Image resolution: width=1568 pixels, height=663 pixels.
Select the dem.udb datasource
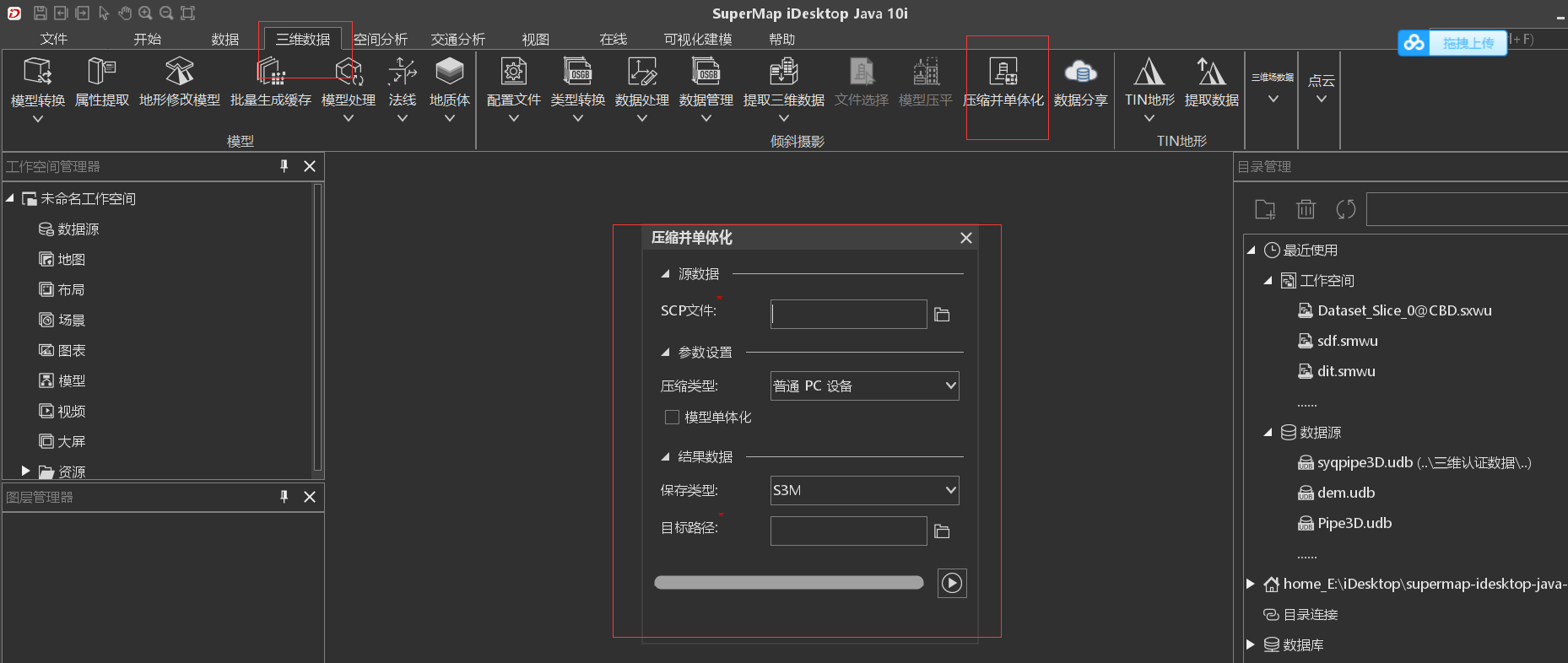point(1337,493)
